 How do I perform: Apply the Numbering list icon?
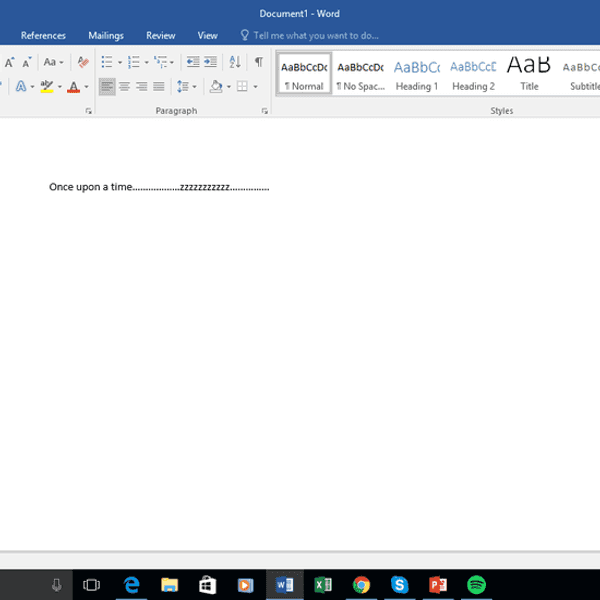(134, 62)
